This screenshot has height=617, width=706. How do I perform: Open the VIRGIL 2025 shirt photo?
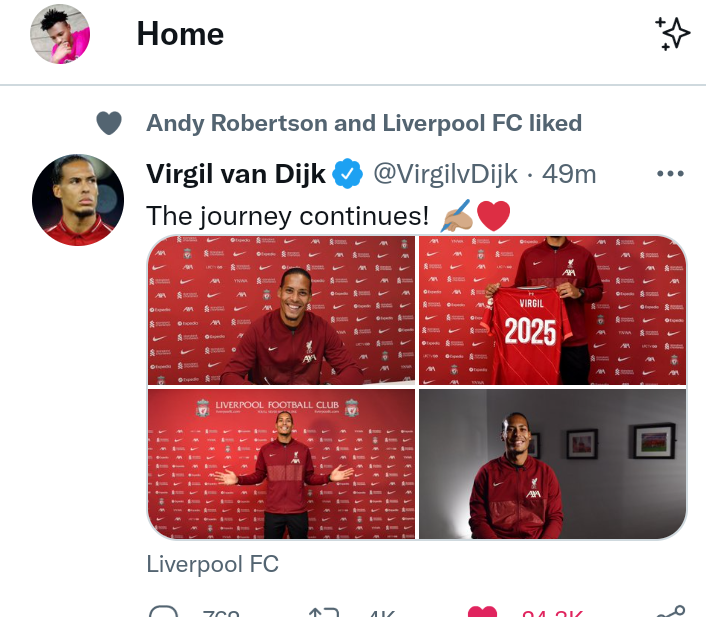click(x=552, y=310)
